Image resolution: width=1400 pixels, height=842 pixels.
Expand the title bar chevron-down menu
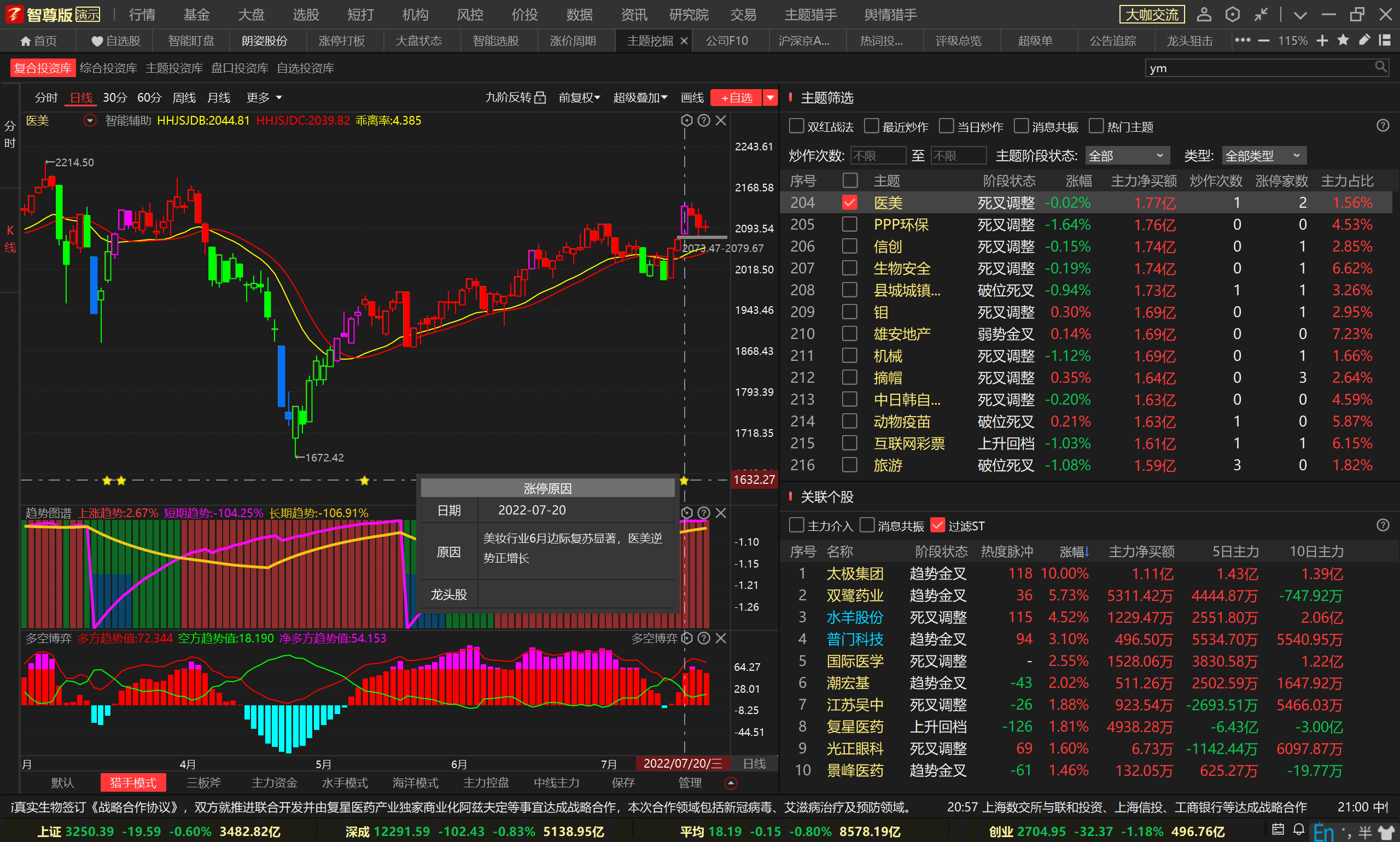(x=1300, y=15)
